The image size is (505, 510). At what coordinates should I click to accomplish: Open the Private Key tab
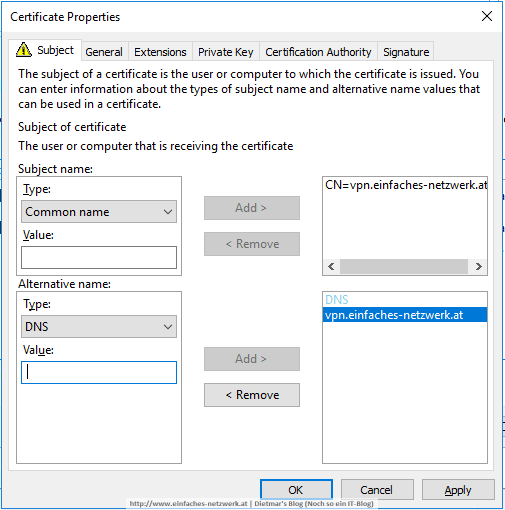(226, 52)
